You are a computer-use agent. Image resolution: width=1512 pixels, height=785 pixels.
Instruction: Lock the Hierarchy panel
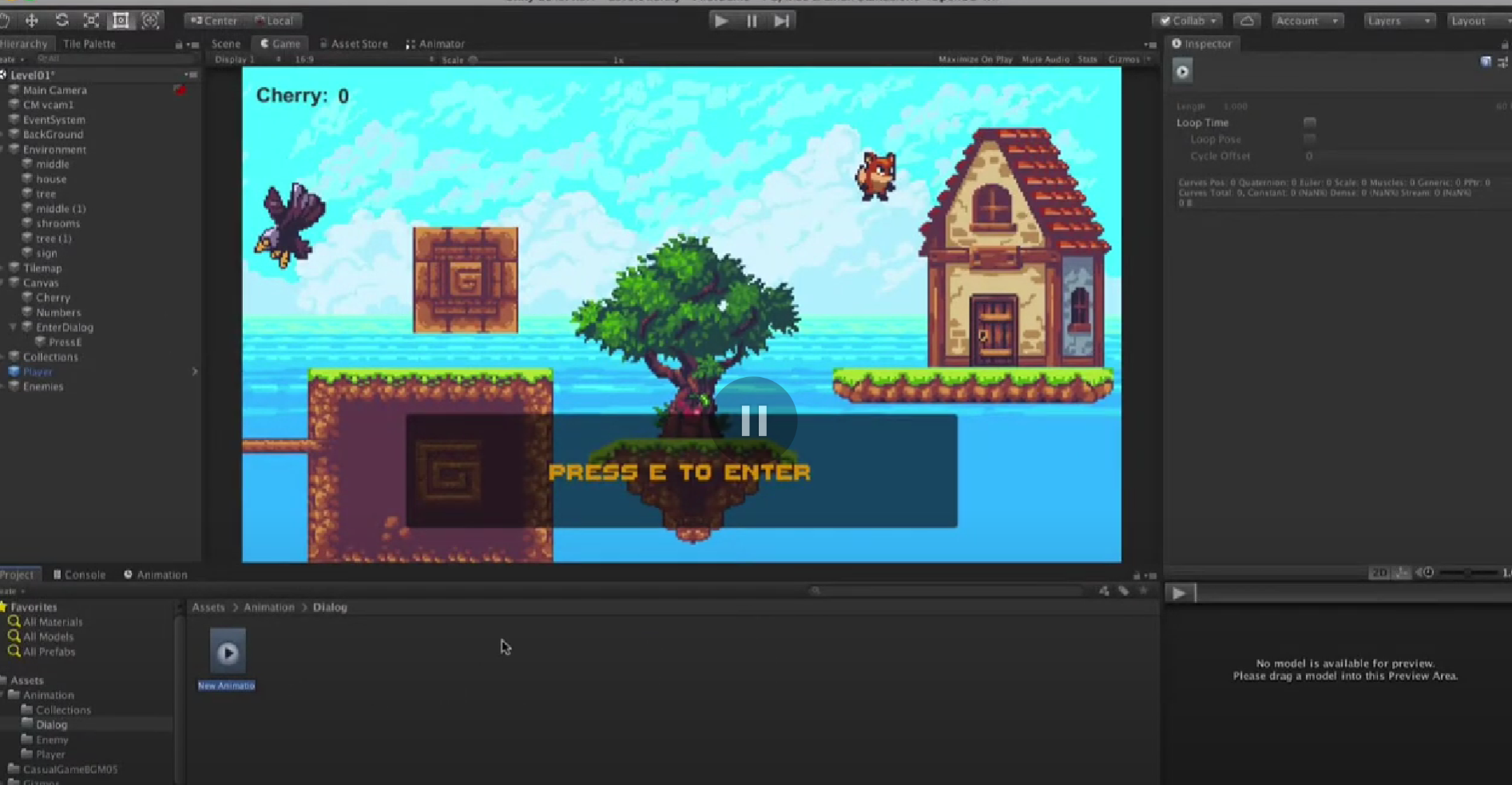[179, 45]
